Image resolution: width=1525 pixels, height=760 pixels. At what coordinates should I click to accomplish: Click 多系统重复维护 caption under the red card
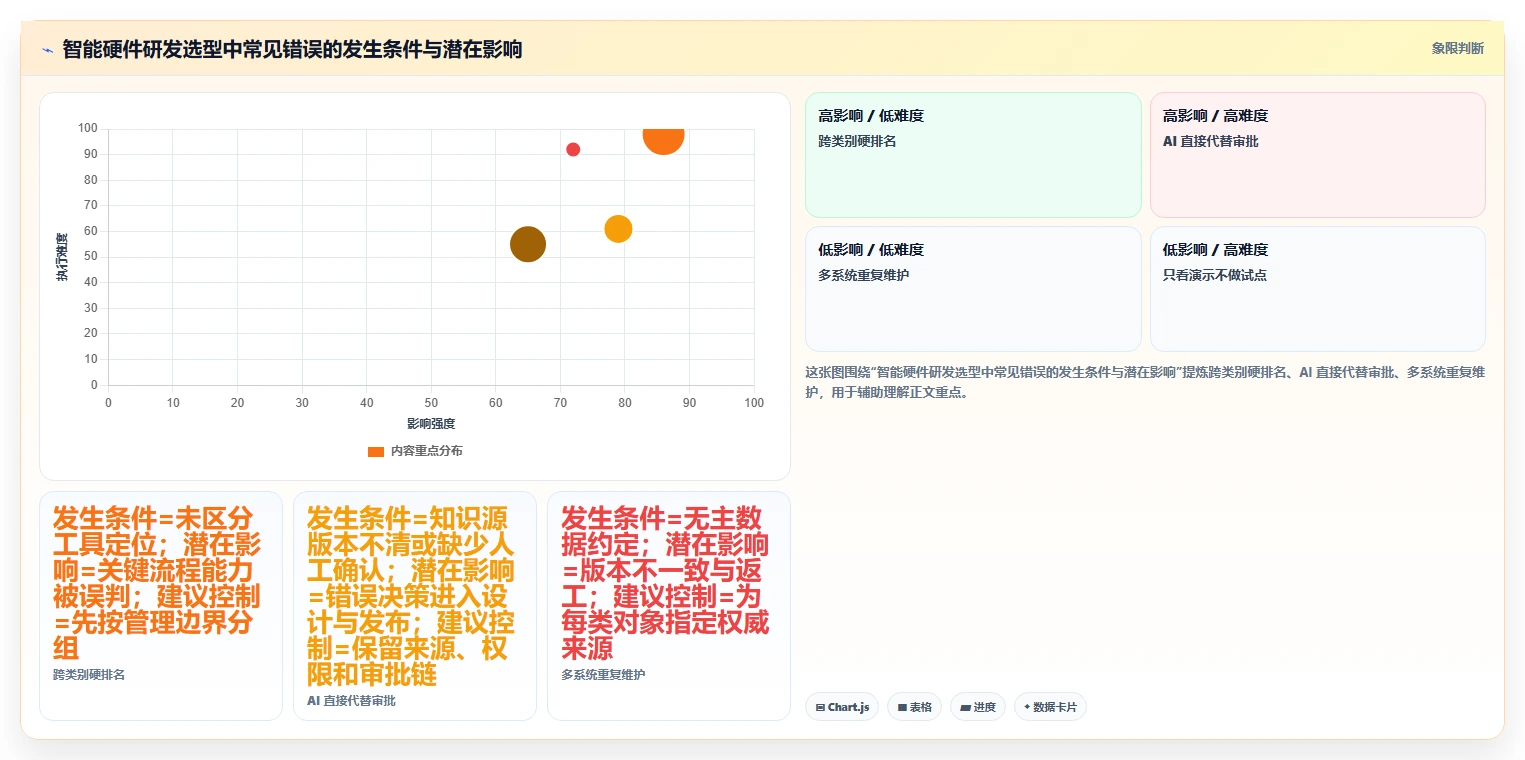[603, 675]
